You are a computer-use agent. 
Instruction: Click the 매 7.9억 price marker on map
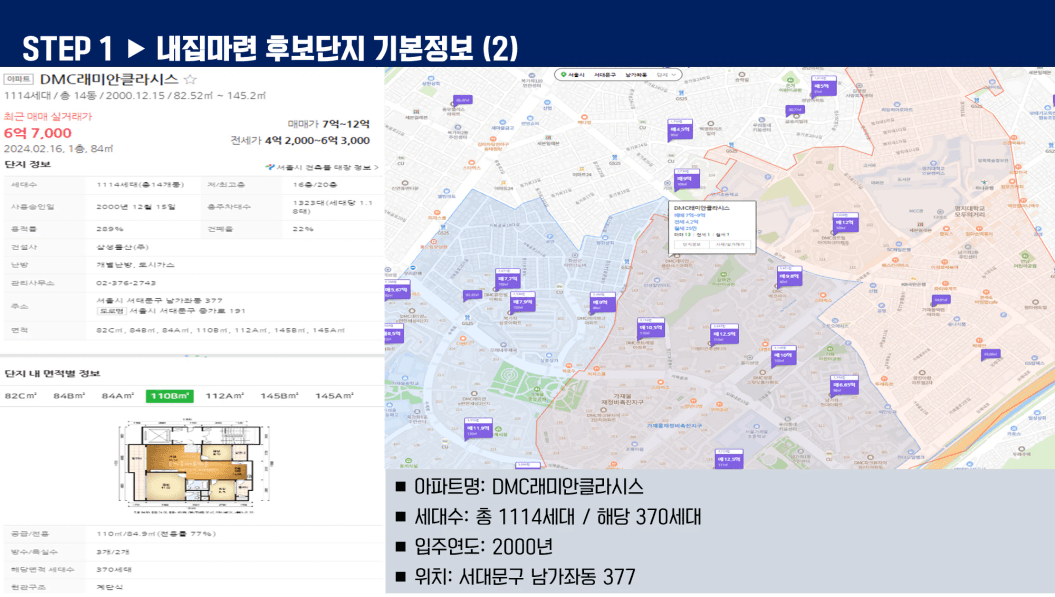coord(522,302)
